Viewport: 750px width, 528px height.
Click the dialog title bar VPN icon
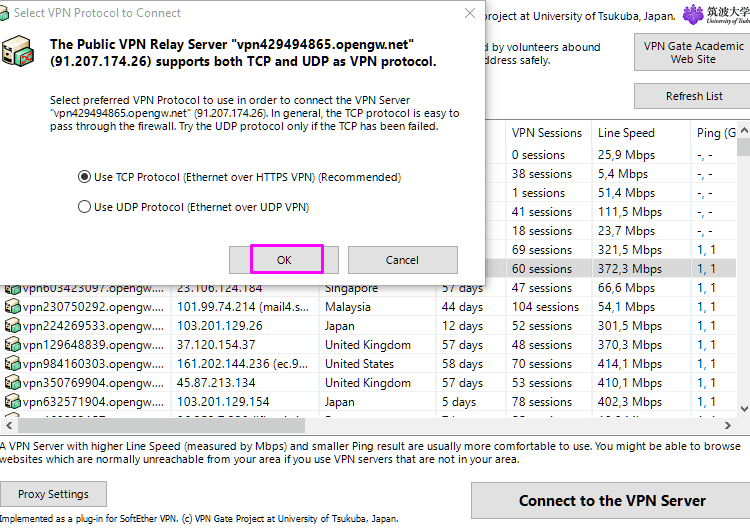pos(4,13)
